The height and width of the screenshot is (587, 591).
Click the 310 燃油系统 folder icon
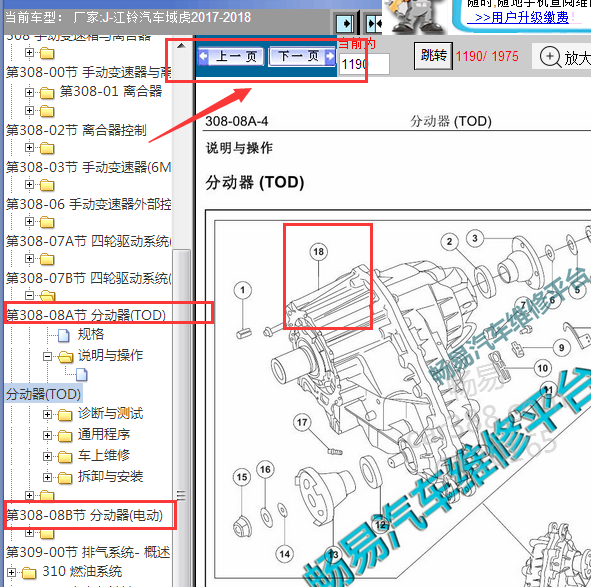[x=29, y=573]
